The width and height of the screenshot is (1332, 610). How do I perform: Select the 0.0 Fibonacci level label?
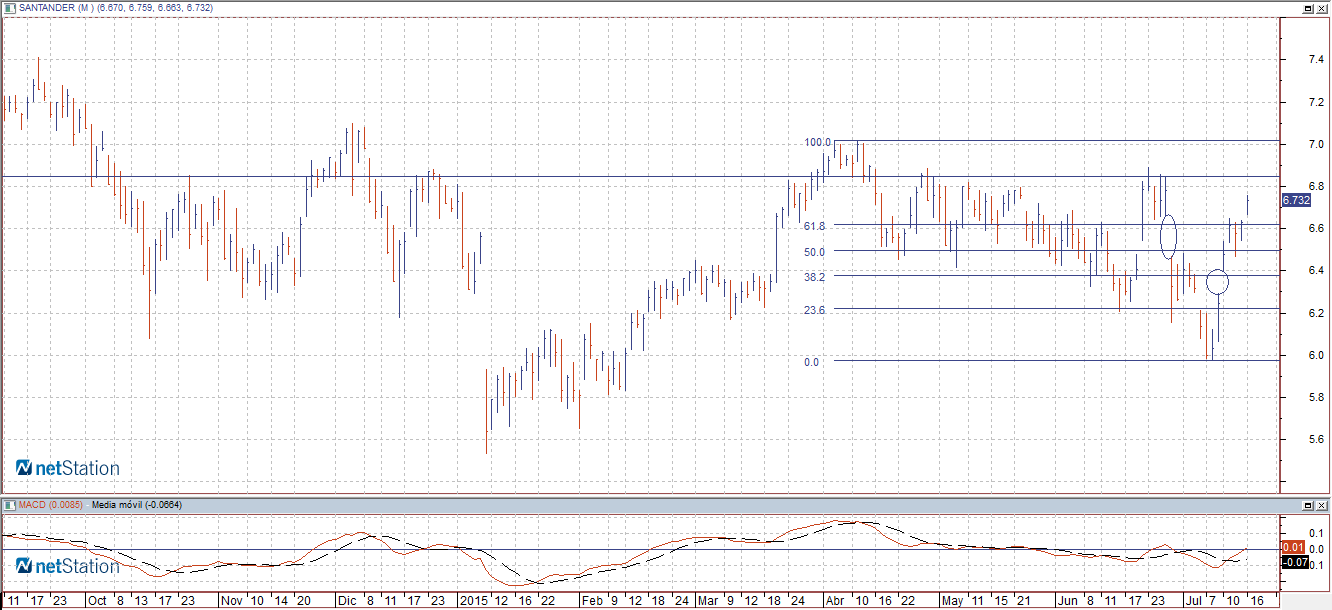pyautogui.click(x=811, y=362)
